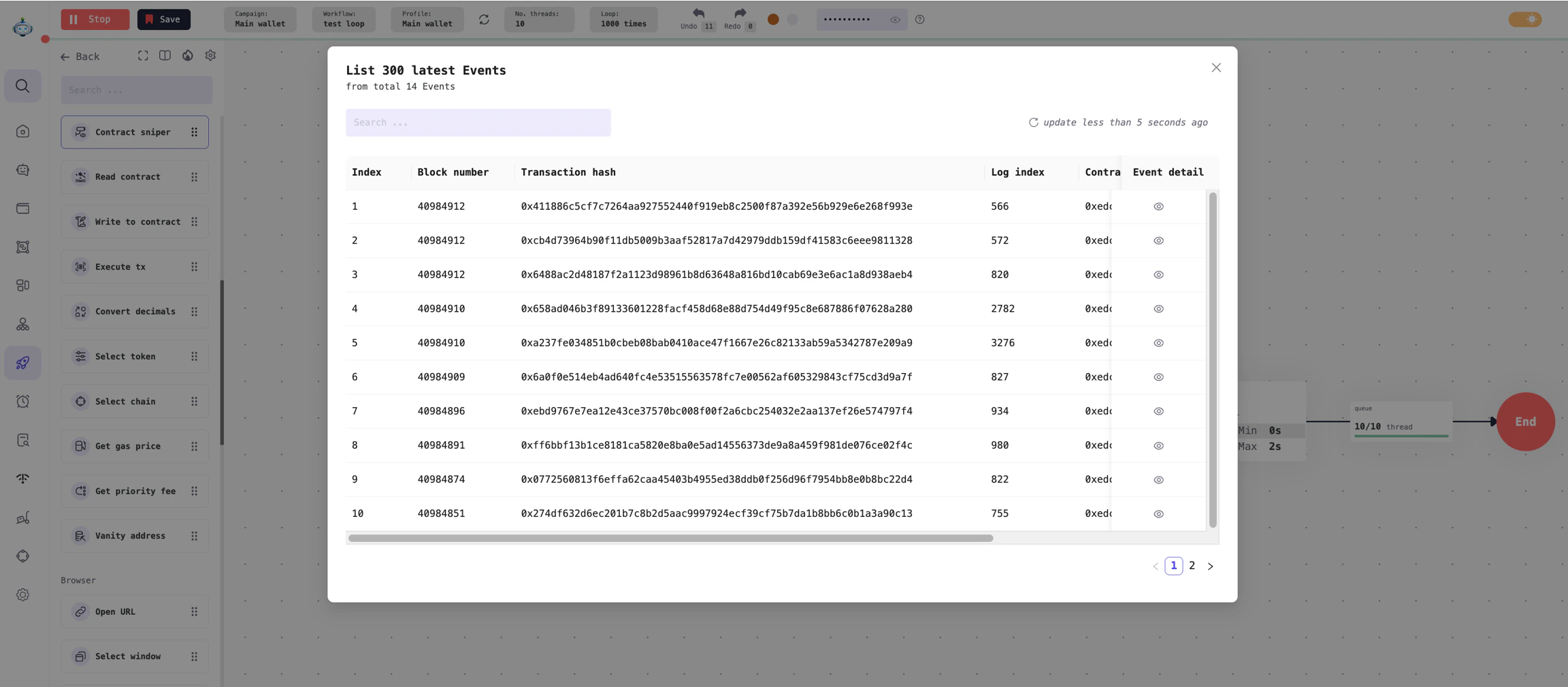This screenshot has width=1568, height=687.
Task: View event detail for index 10
Action: [1158, 514]
